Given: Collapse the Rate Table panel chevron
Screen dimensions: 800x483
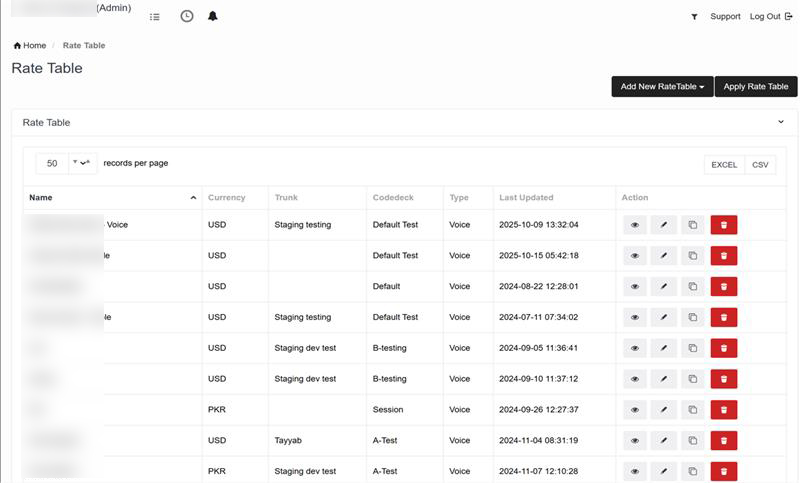Looking at the screenshot, I should point(781,122).
